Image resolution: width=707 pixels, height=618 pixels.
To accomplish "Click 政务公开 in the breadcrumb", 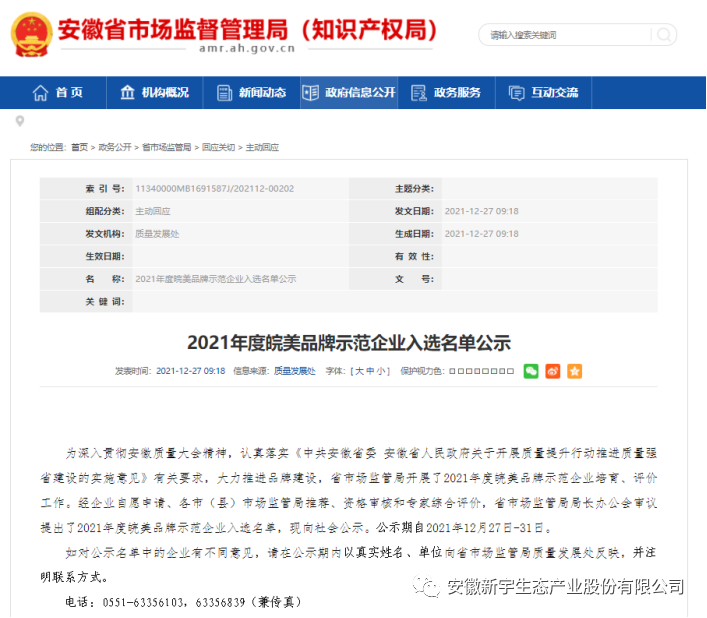I will (114, 147).
